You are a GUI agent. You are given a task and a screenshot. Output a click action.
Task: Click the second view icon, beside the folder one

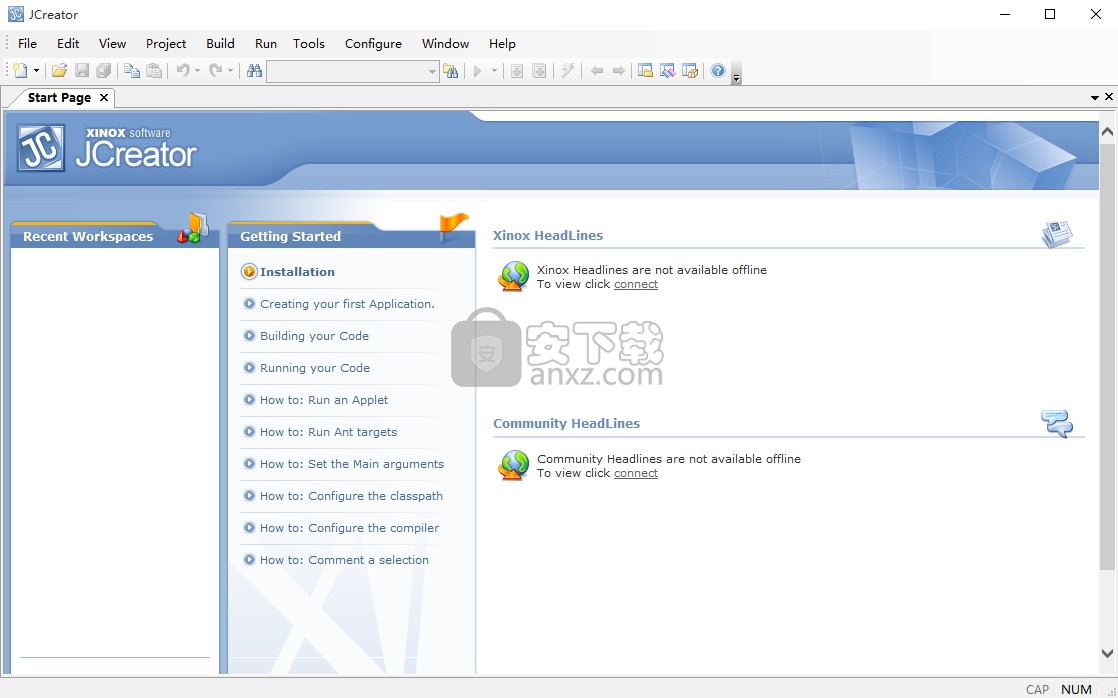click(x=667, y=71)
